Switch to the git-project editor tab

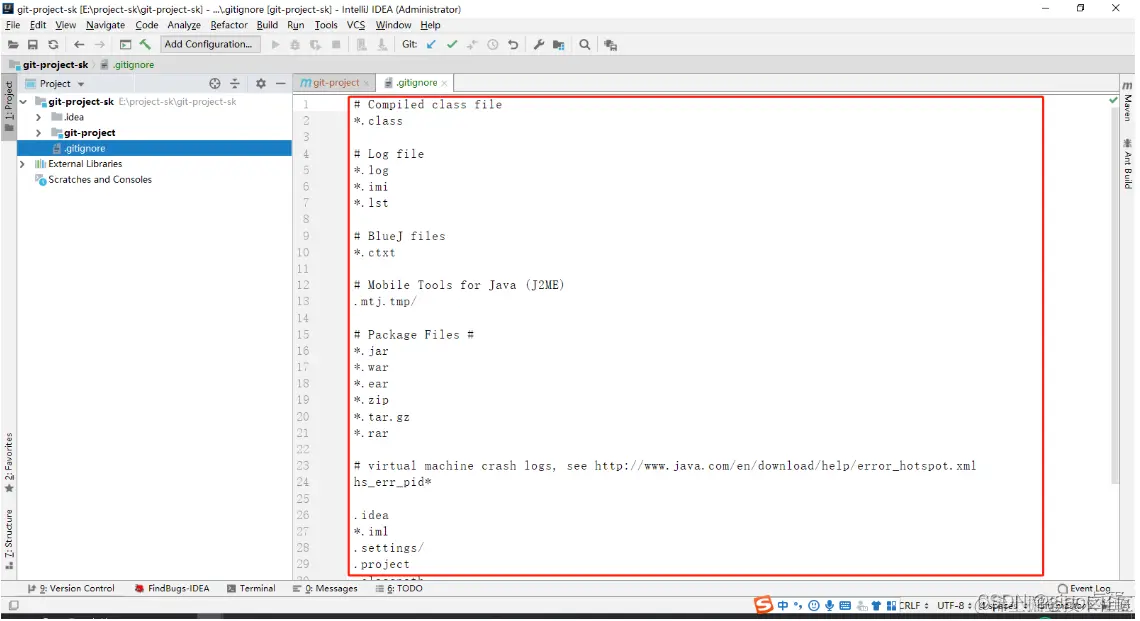(335, 83)
